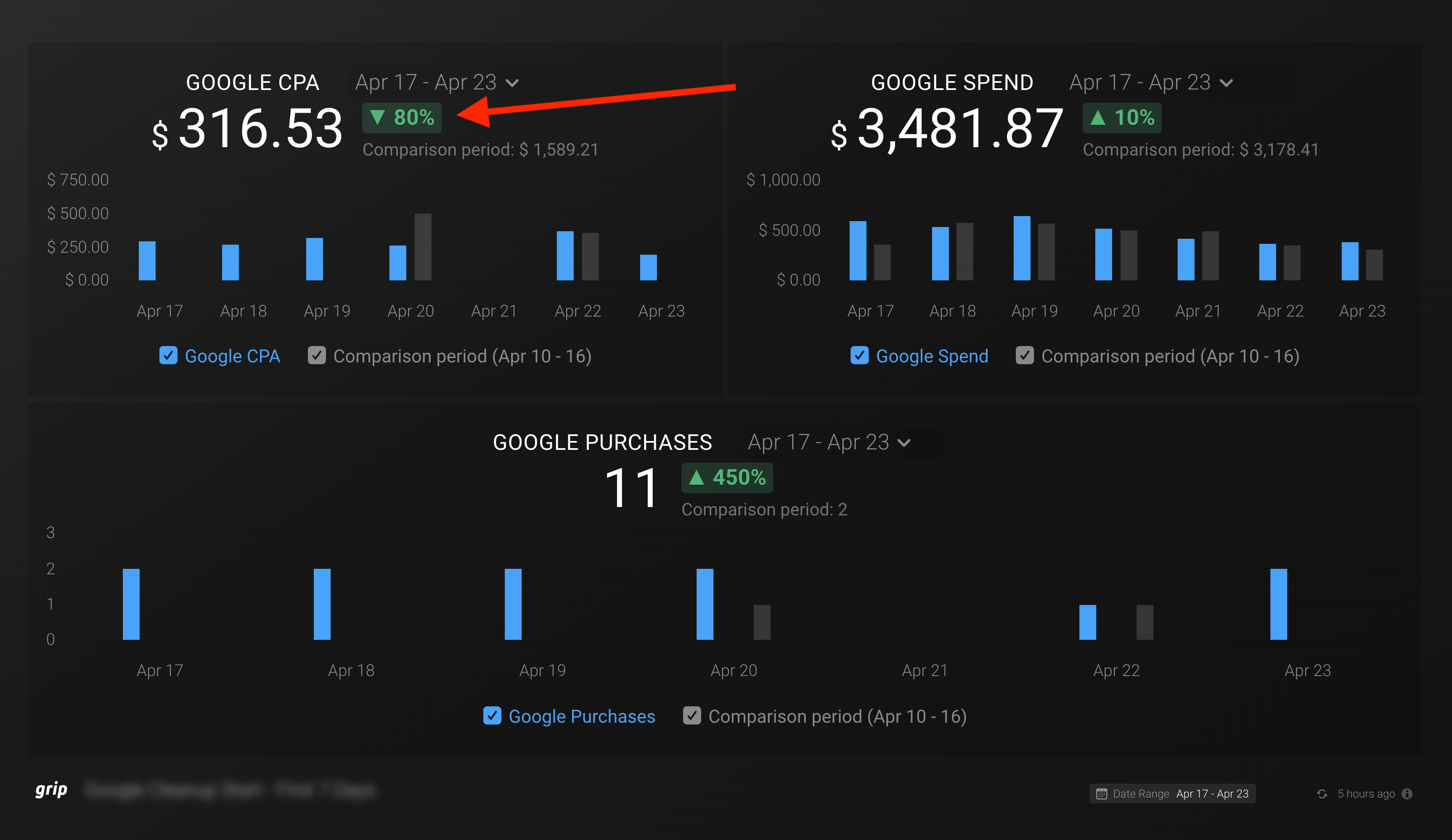This screenshot has height=840, width=1452.
Task: Click the GOOGLE SPEND widget title
Action: click(x=952, y=82)
